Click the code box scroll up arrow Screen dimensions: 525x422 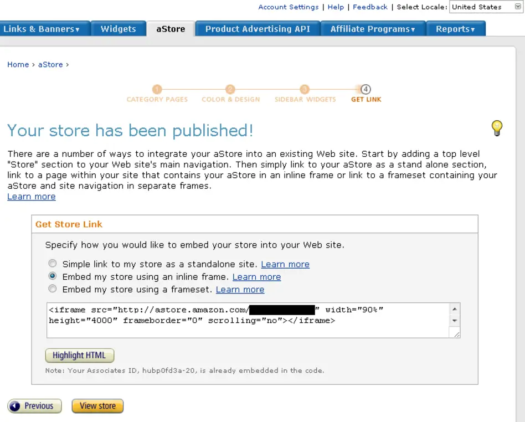454,309
